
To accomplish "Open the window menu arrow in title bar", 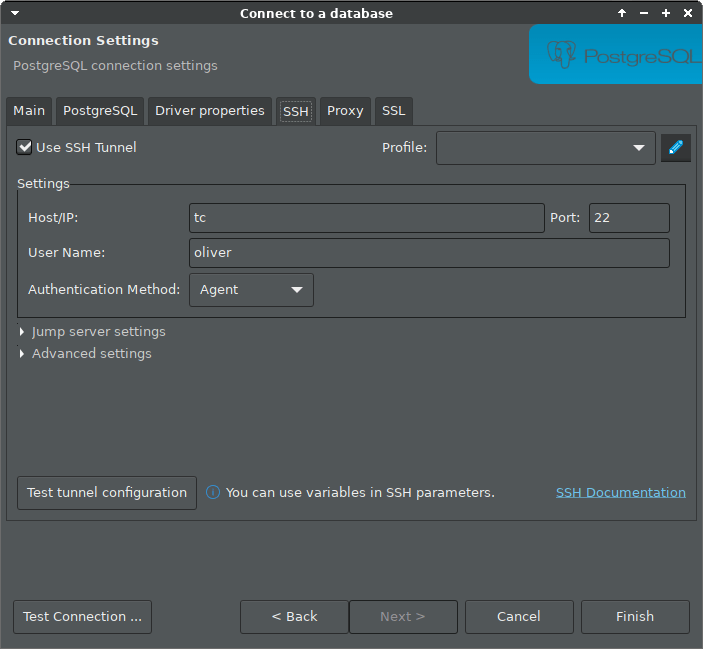I will (14, 13).
